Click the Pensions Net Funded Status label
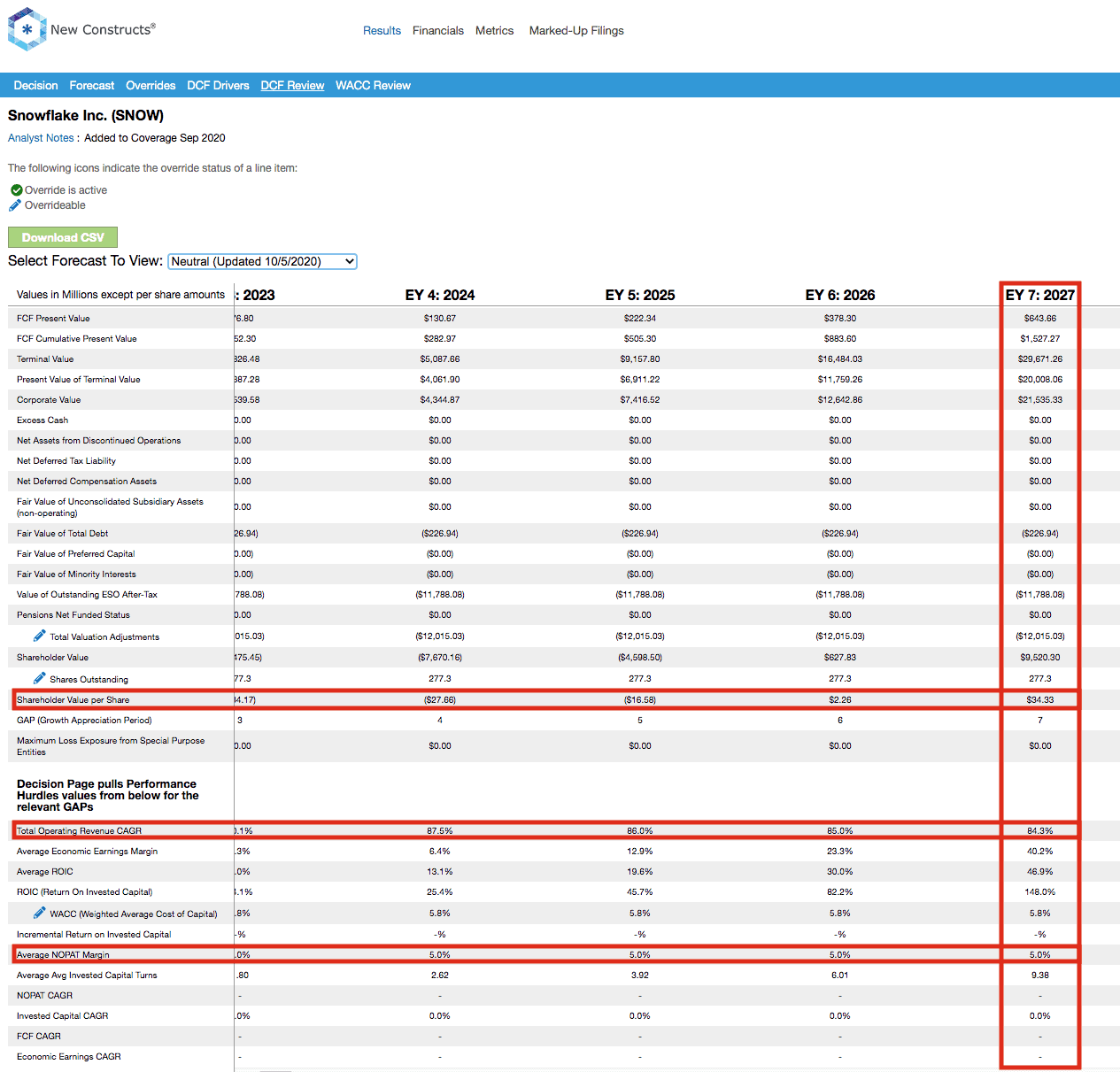Screen dimensions: 1120x1072 point(73,615)
